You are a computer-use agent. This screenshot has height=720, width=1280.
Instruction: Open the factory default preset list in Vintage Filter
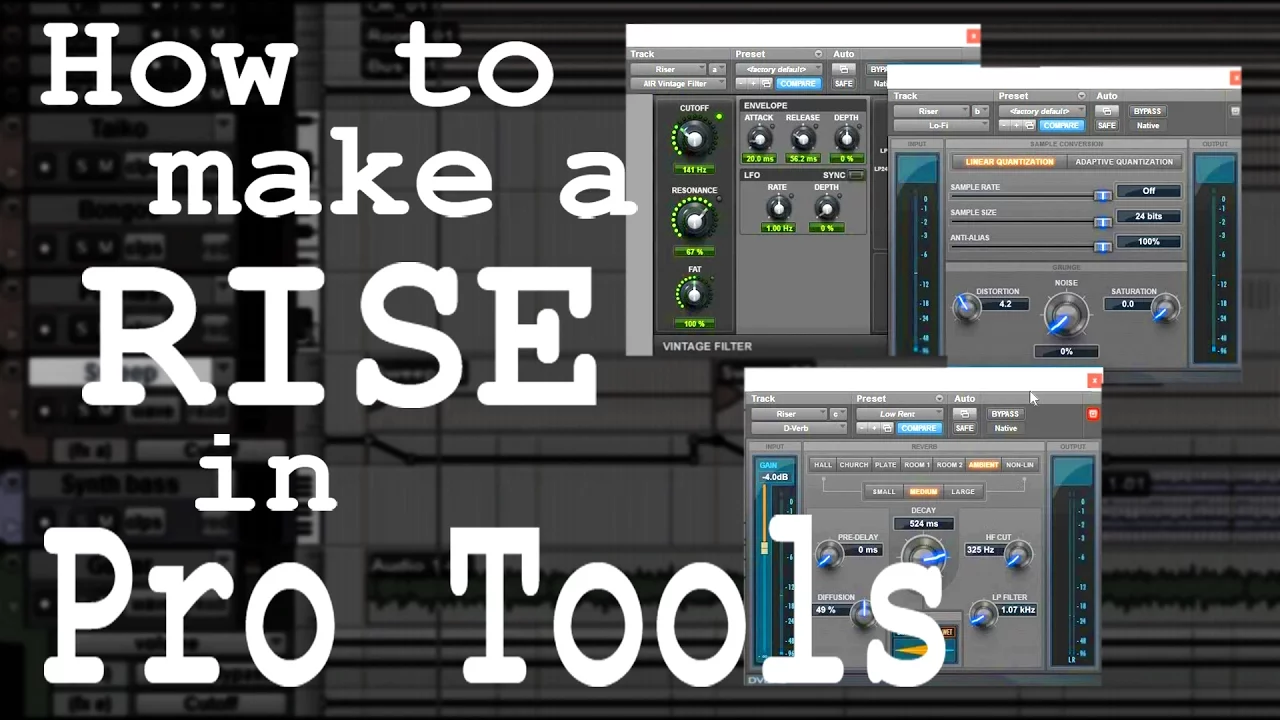point(779,69)
